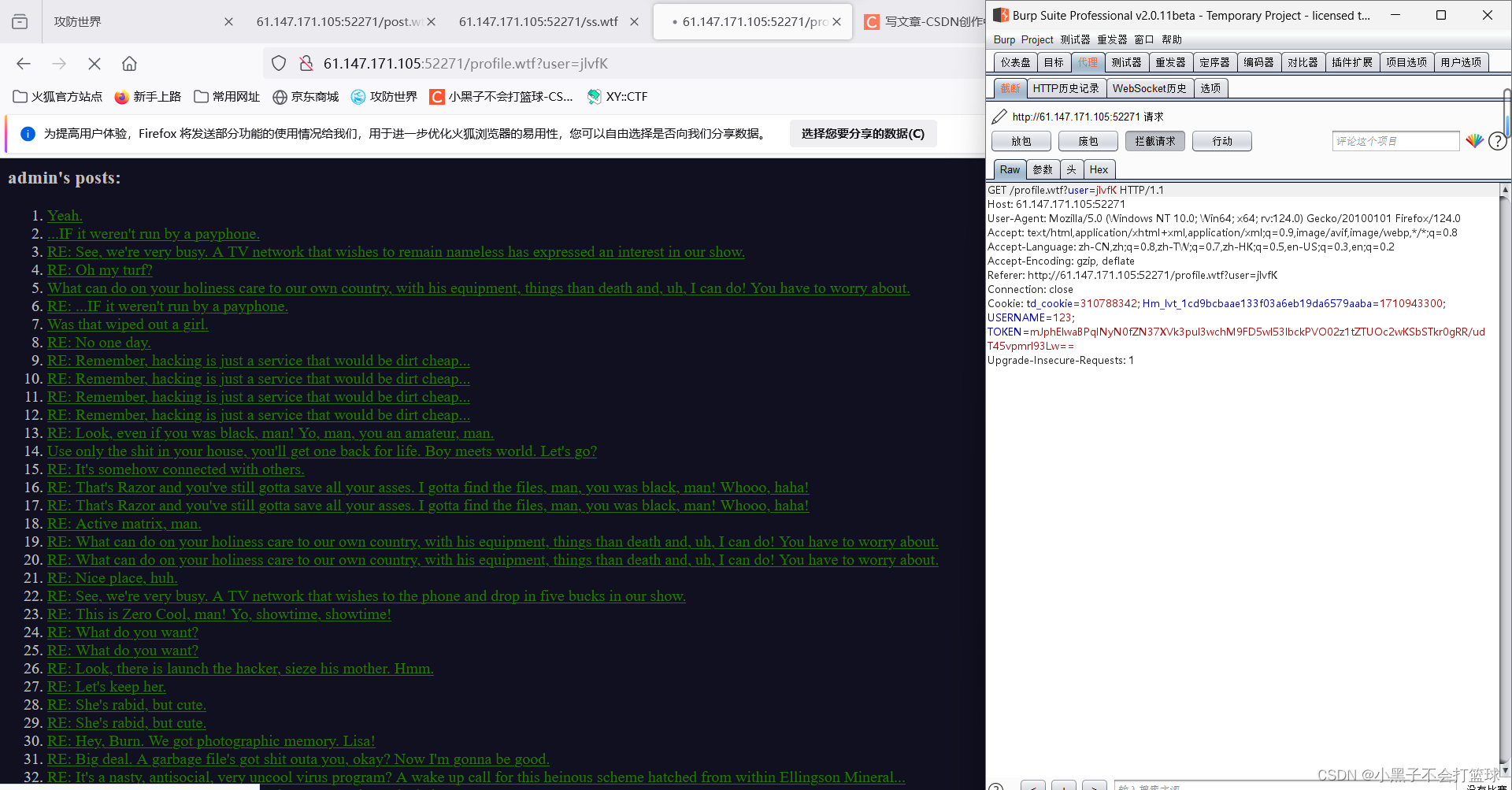Open the tab overview icon at top-left

coord(20,21)
